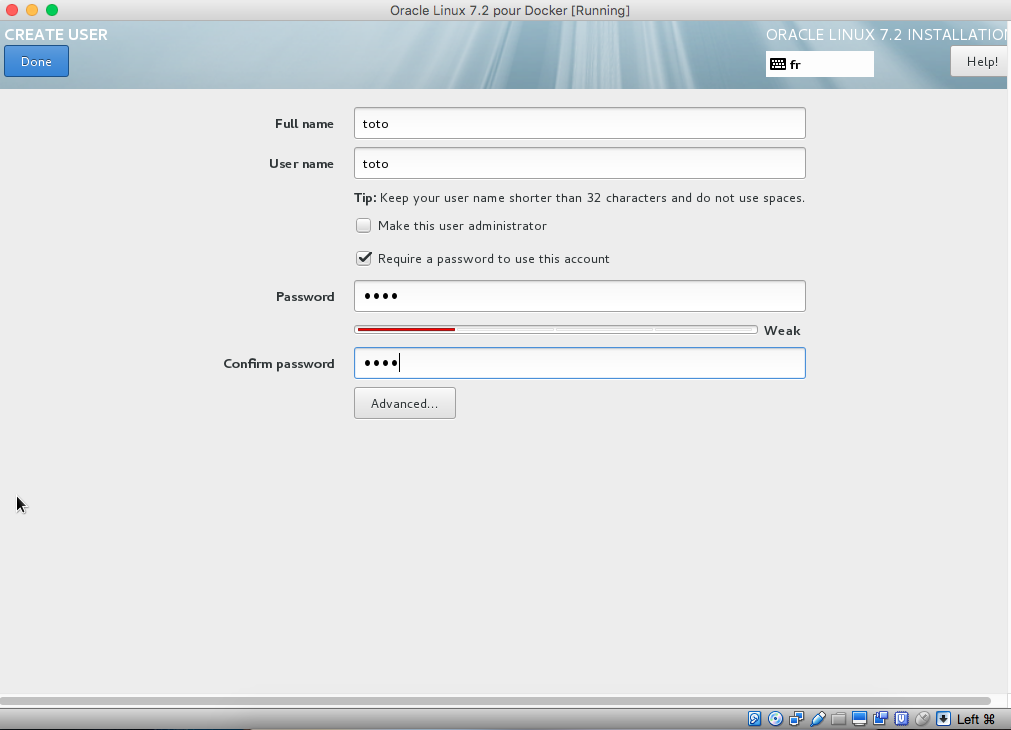Open the optical disc drive status icon

(x=776, y=719)
